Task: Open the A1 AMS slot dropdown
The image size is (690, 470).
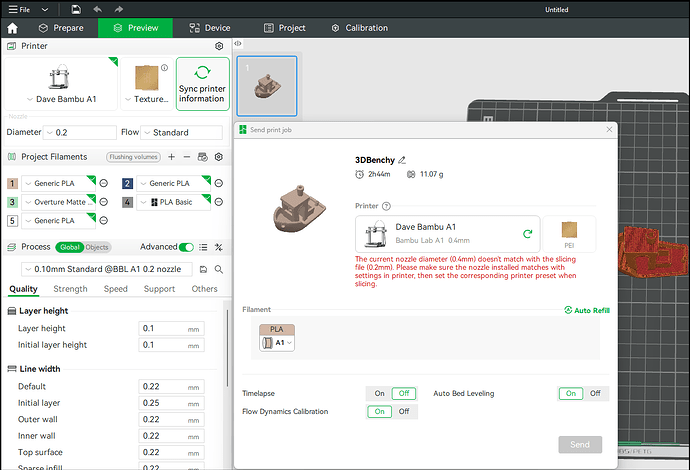Action: 277,343
